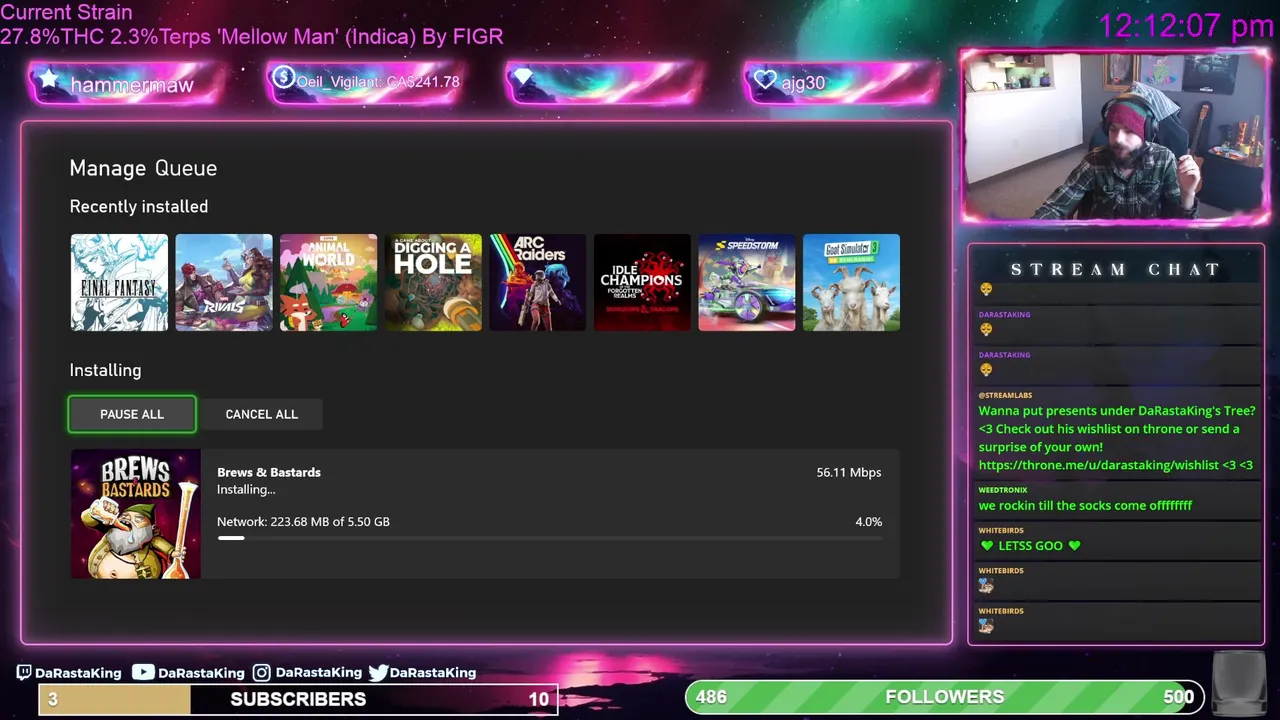Open the Goat Simulator 3 tile

tap(851, 282)
